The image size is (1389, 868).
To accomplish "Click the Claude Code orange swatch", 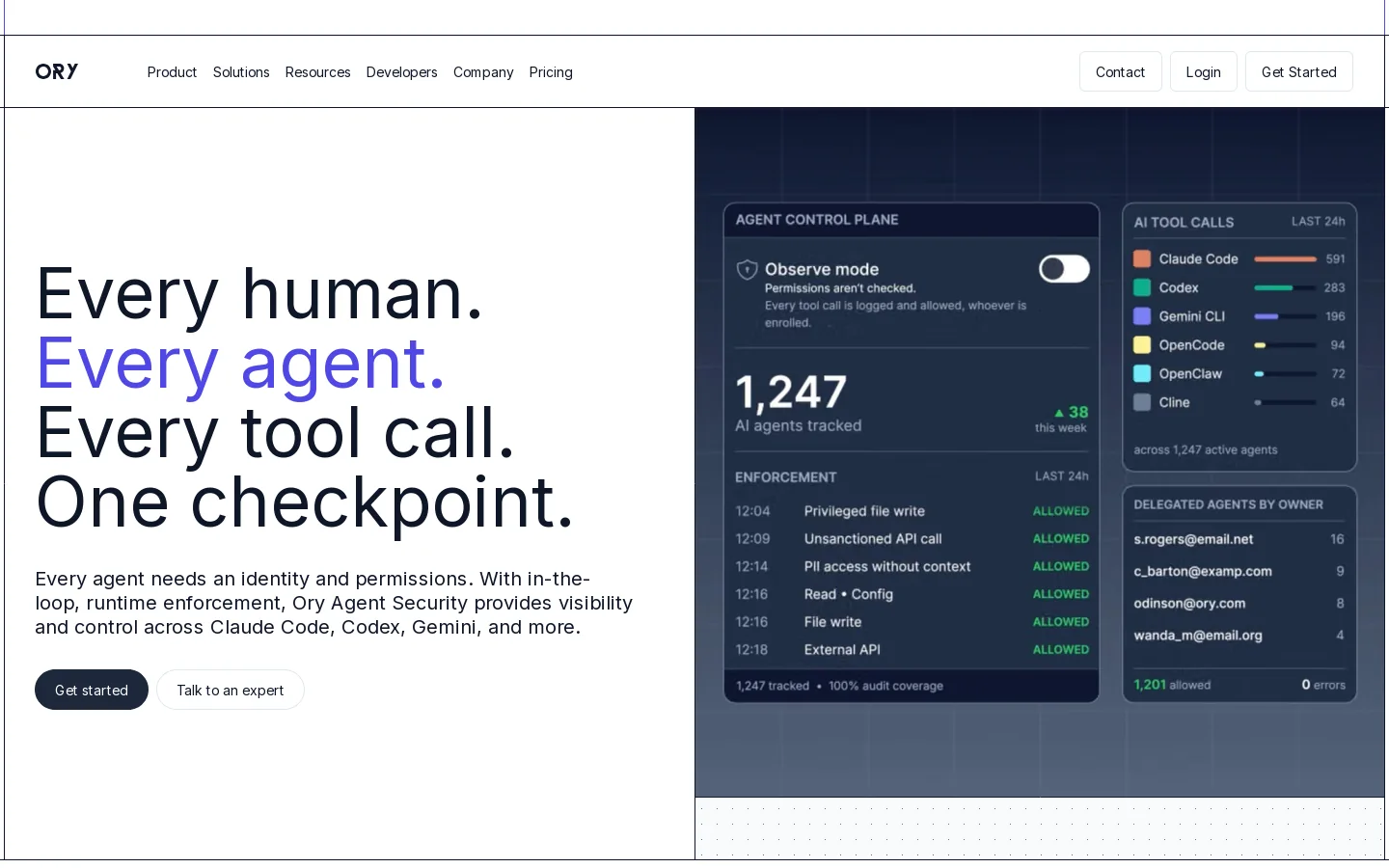I will (x=1142, y=258).
